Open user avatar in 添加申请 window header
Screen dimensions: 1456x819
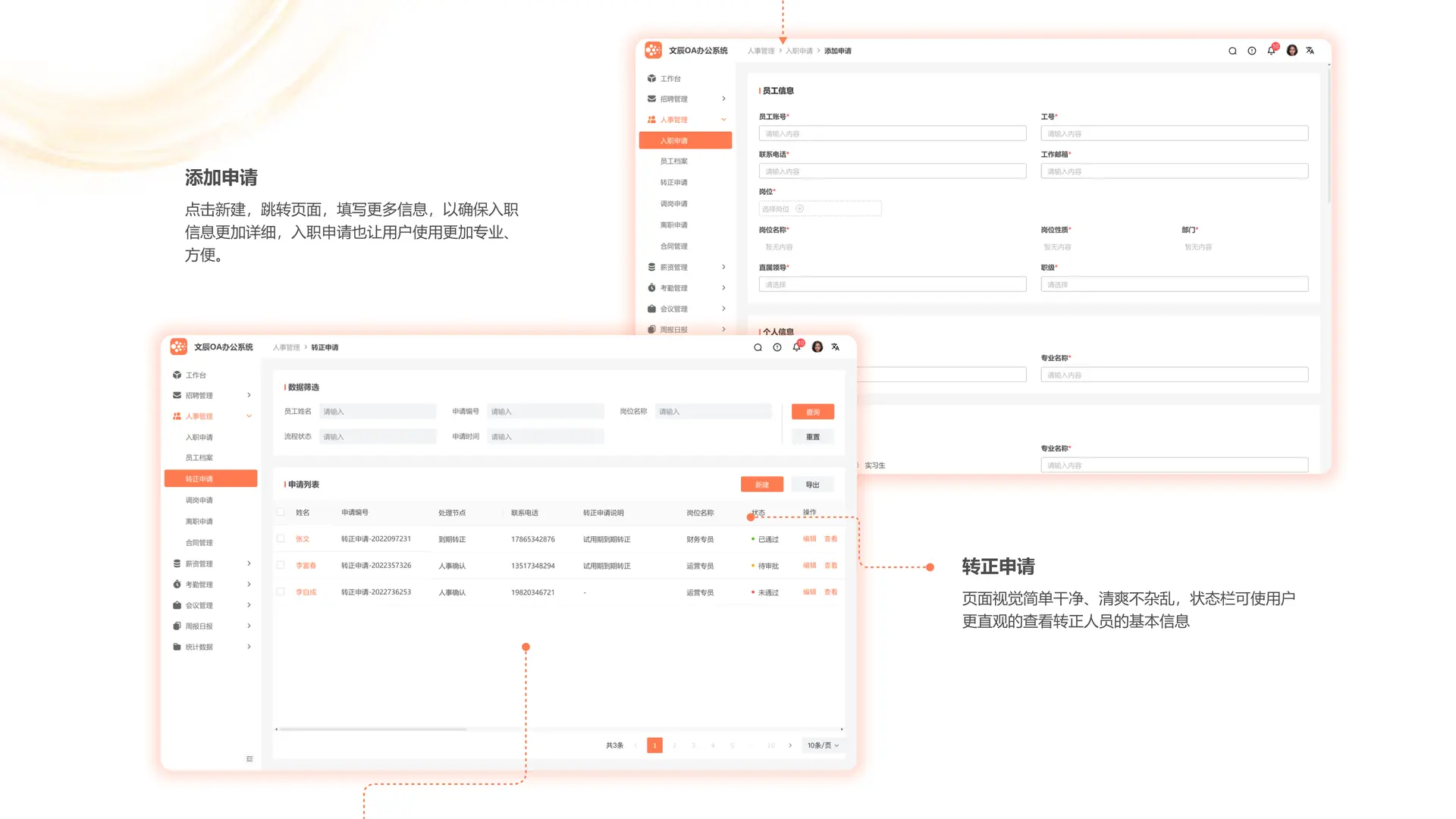click(1292, 50)
